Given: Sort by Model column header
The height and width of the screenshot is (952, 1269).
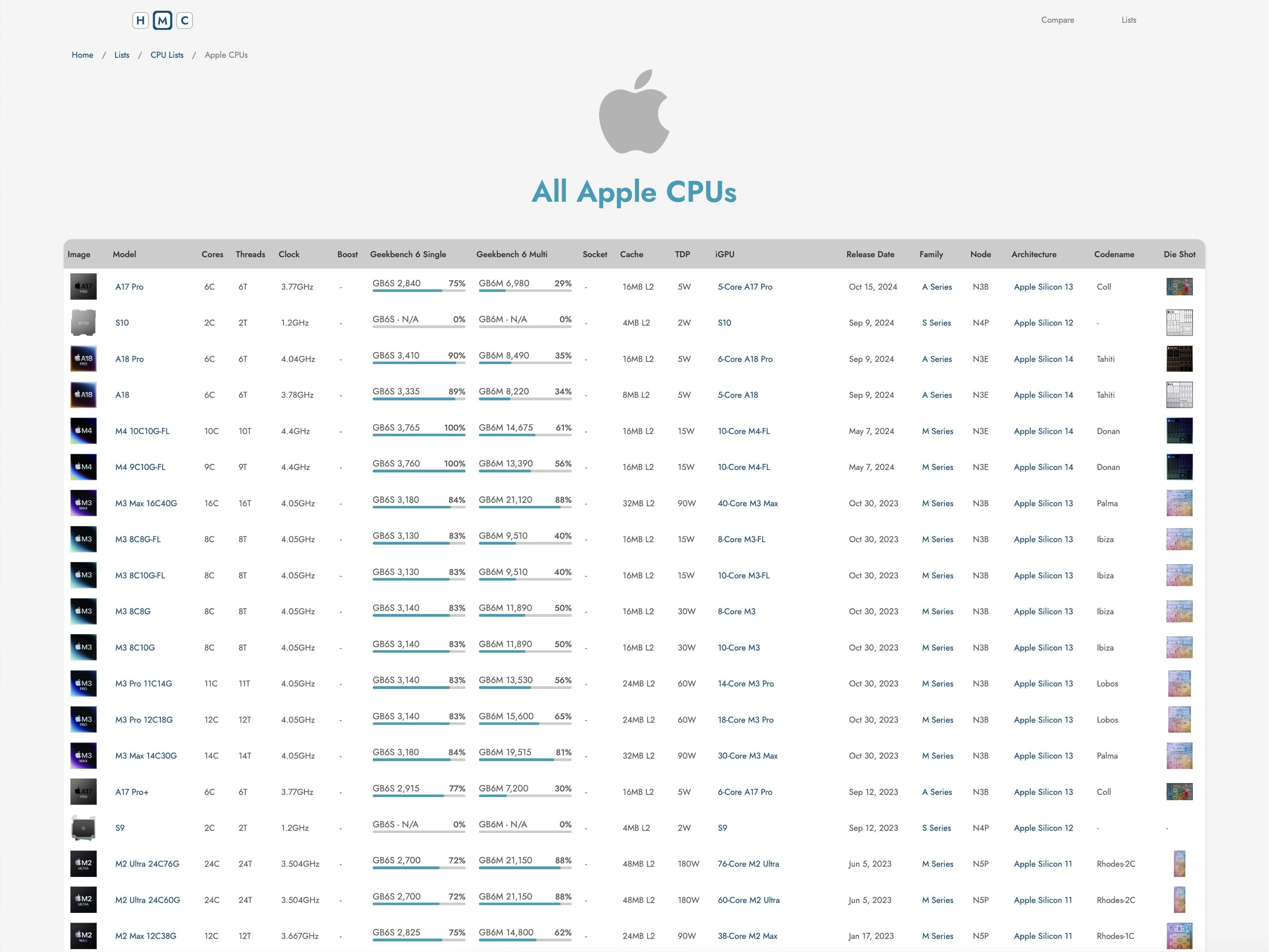Looking at the screenshot, I should (x=125, y=254).
